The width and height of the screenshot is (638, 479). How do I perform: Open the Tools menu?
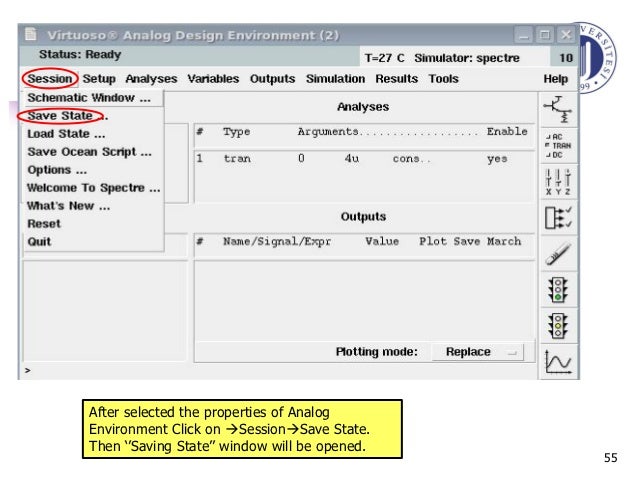tap(444, 79)
